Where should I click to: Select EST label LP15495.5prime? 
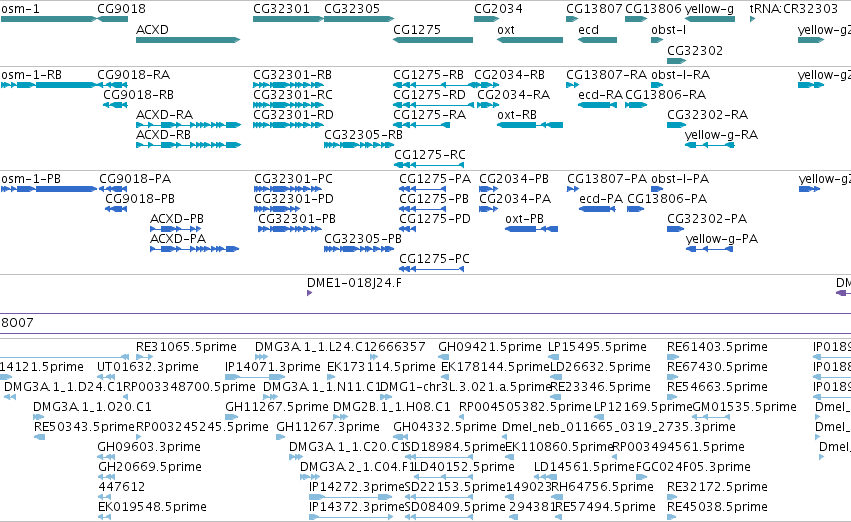coord(597,347)
